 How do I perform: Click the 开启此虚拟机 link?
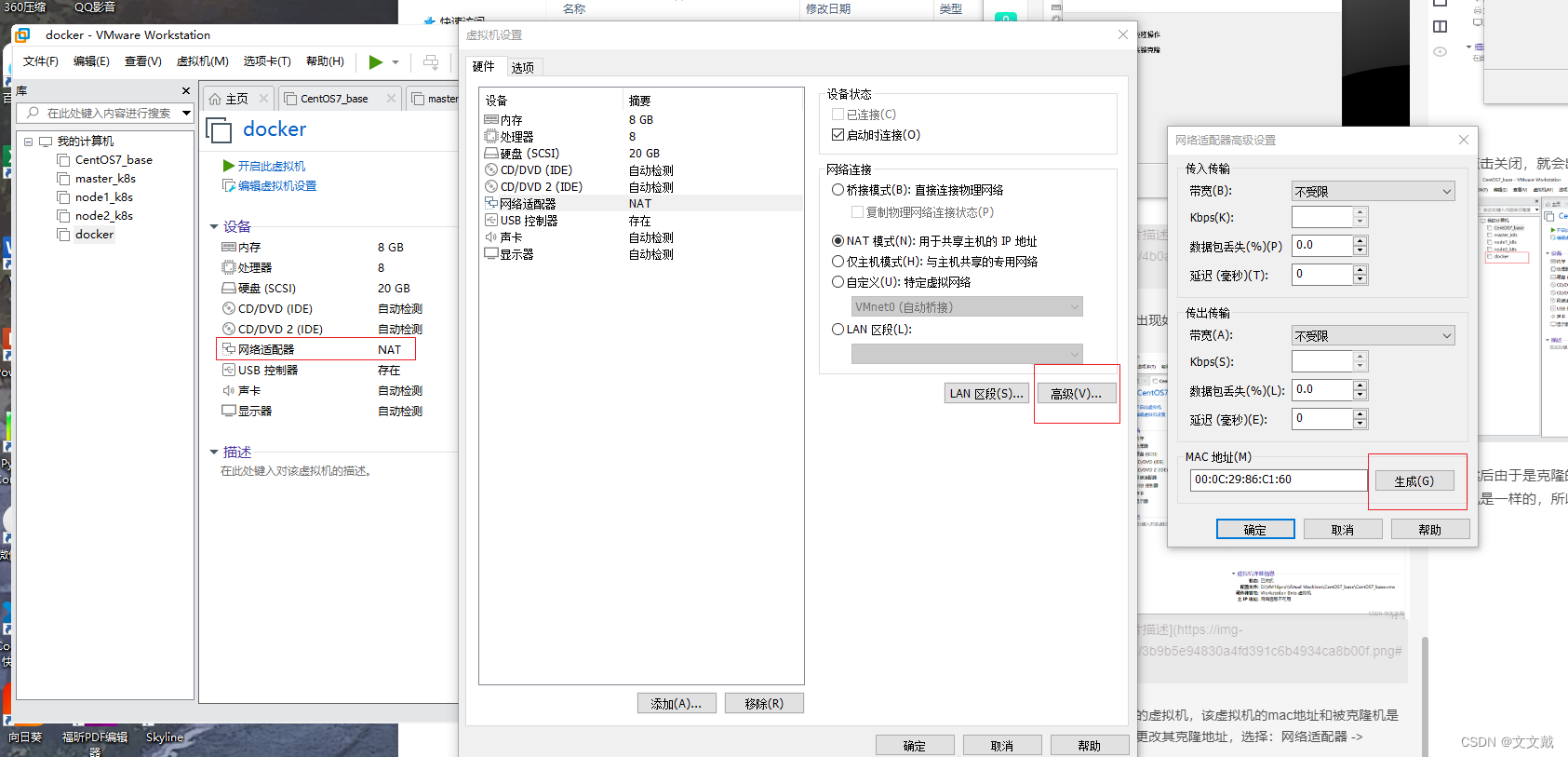tap(271, 167)
